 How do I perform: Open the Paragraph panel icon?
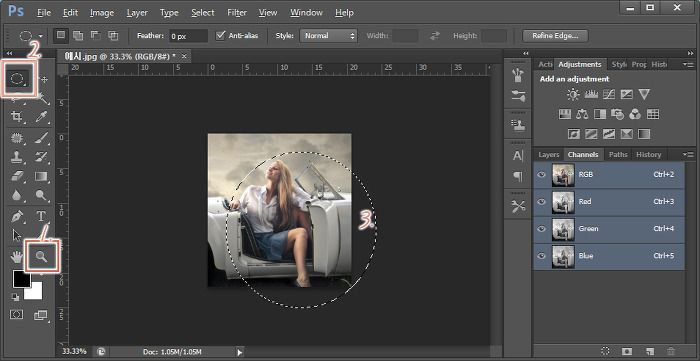[518, 177]
